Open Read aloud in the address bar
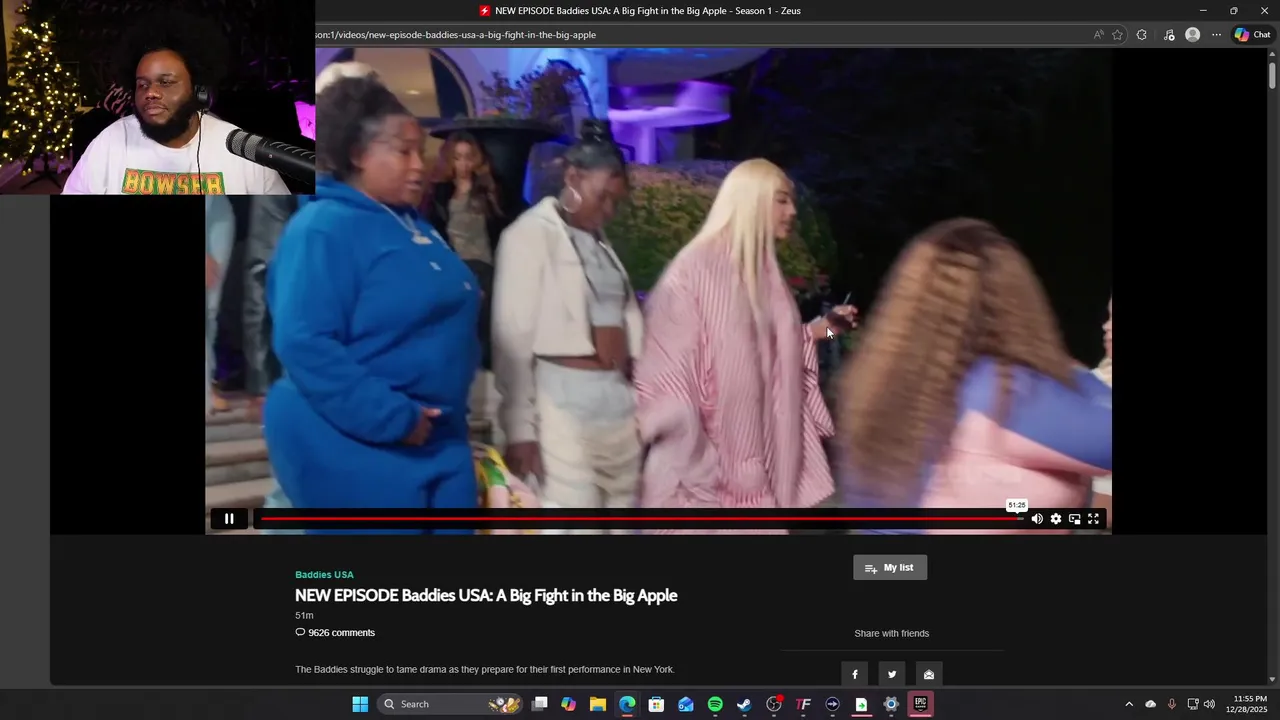This screenshot has width=1280, height=720. 1098,35
